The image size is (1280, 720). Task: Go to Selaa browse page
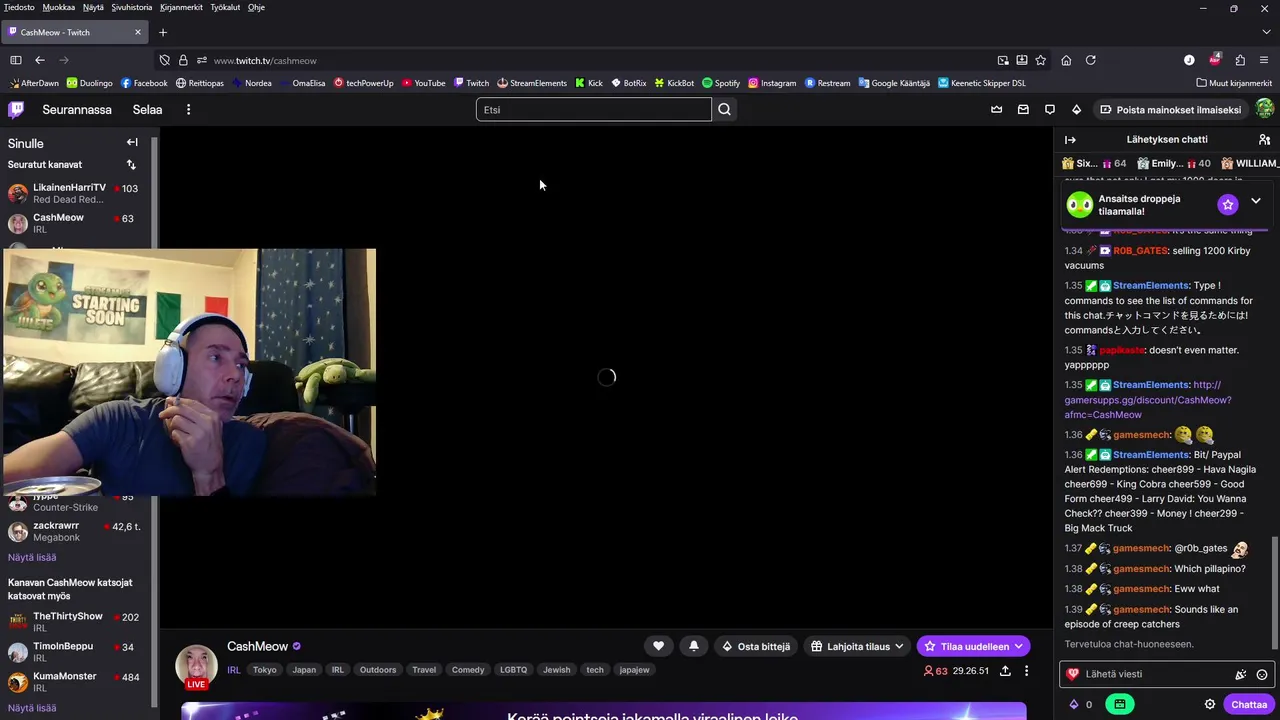pyautogui.click(x=147, y=110)
